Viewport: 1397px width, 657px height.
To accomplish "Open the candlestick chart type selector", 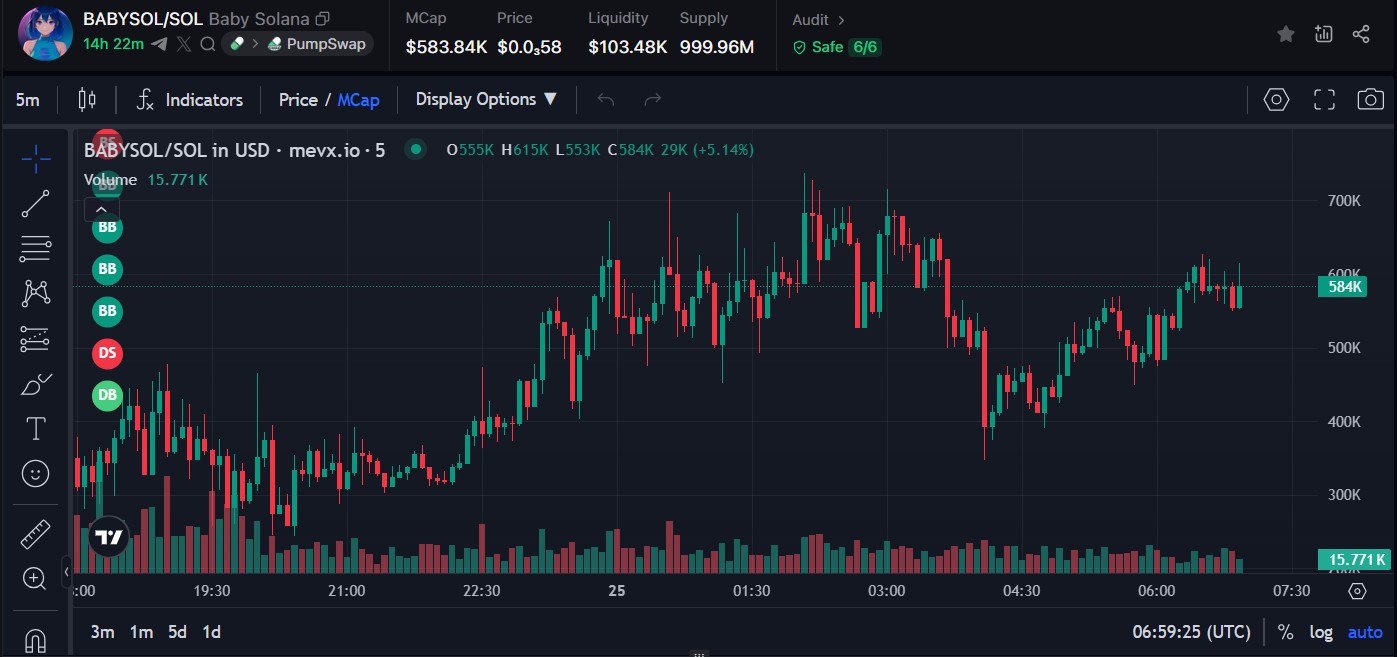I will [x=87, y=100].
